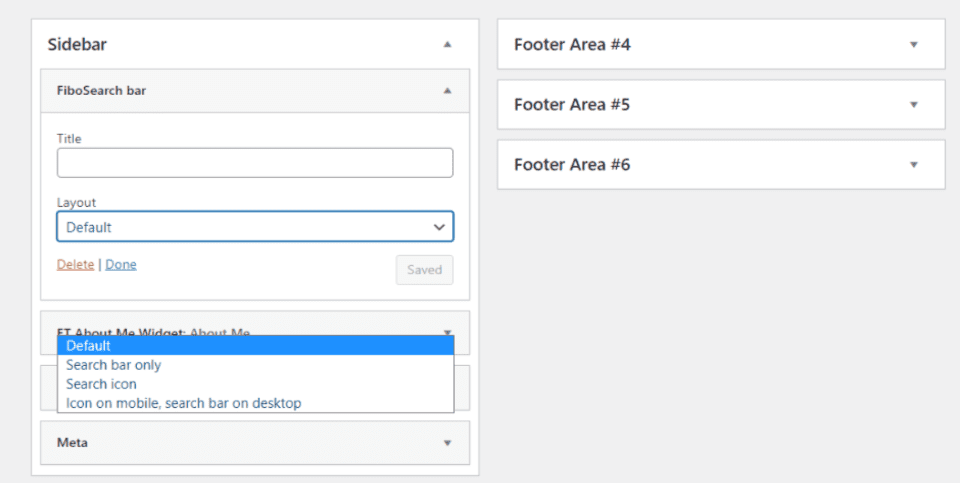Expand Footer Area #4 panel arrow
Viewport: 960px width, 483px height.
913,45
